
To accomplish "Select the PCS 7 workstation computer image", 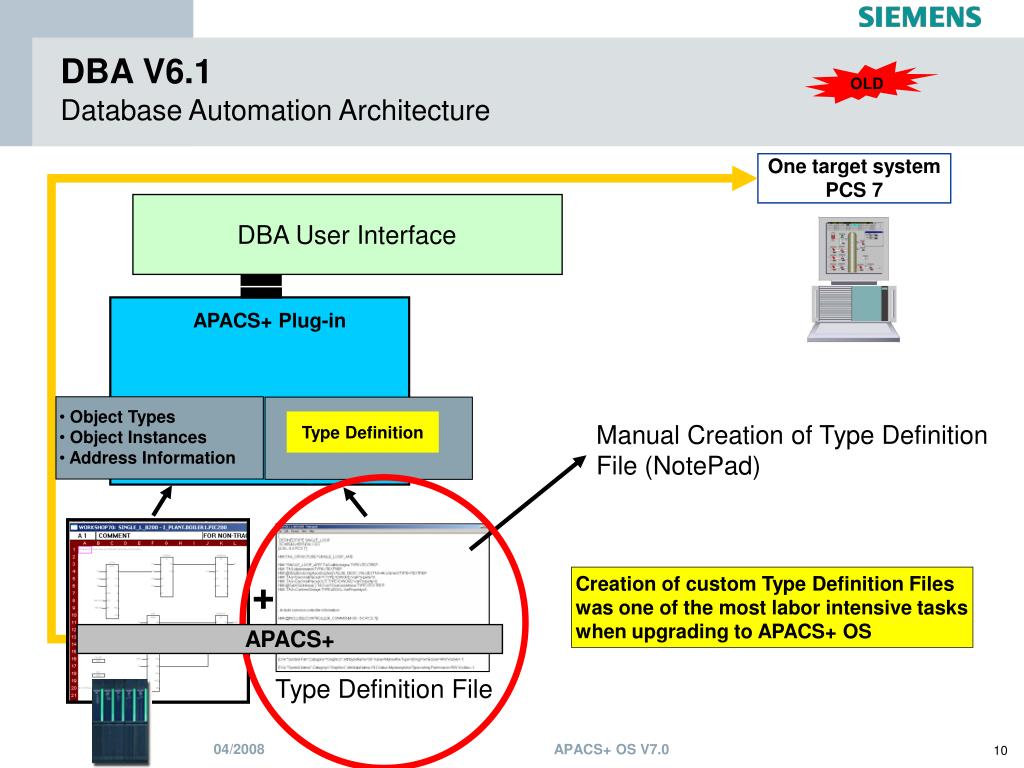I will (854, 279).
